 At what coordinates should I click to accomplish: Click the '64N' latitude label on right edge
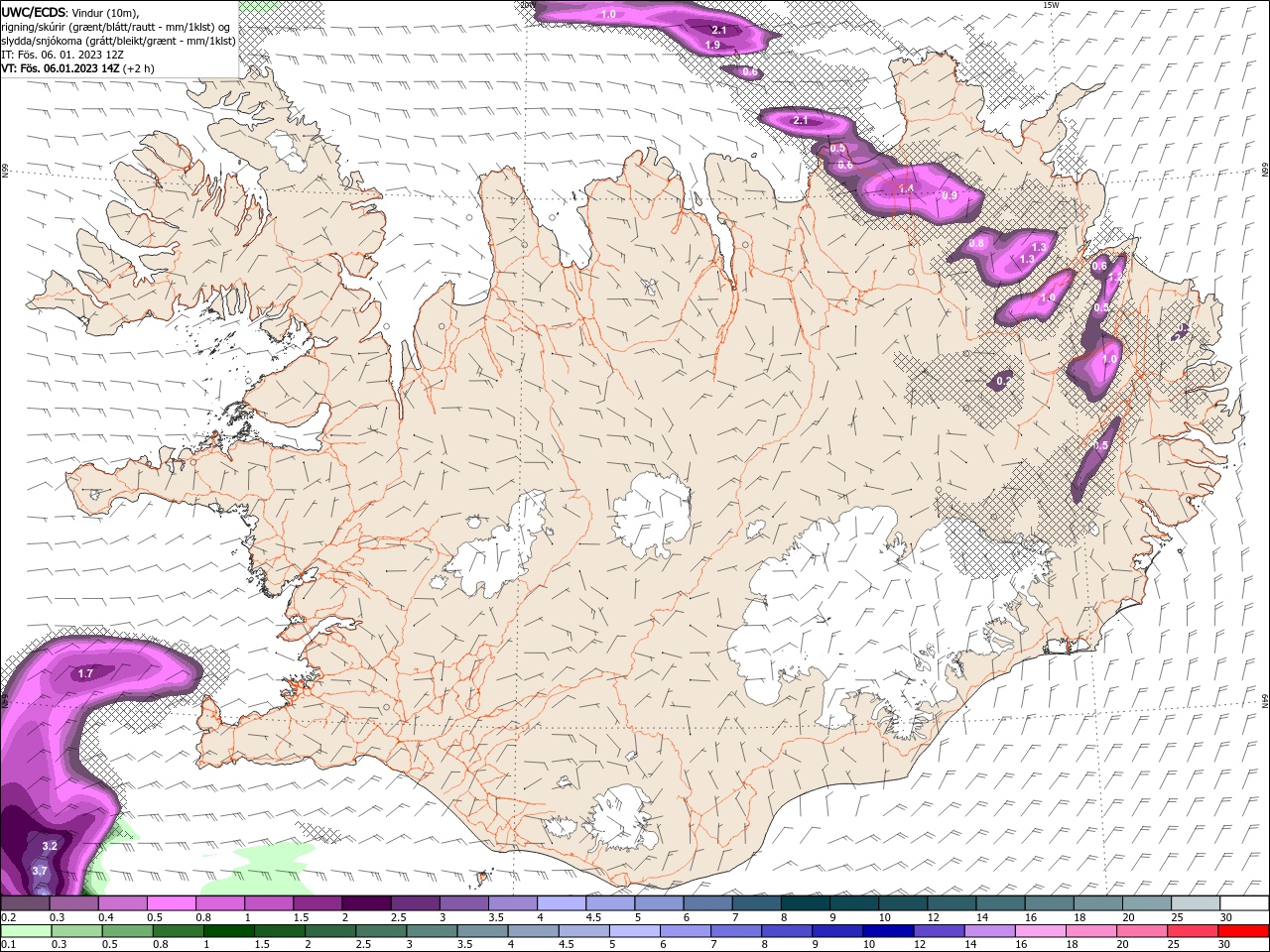1265,700
